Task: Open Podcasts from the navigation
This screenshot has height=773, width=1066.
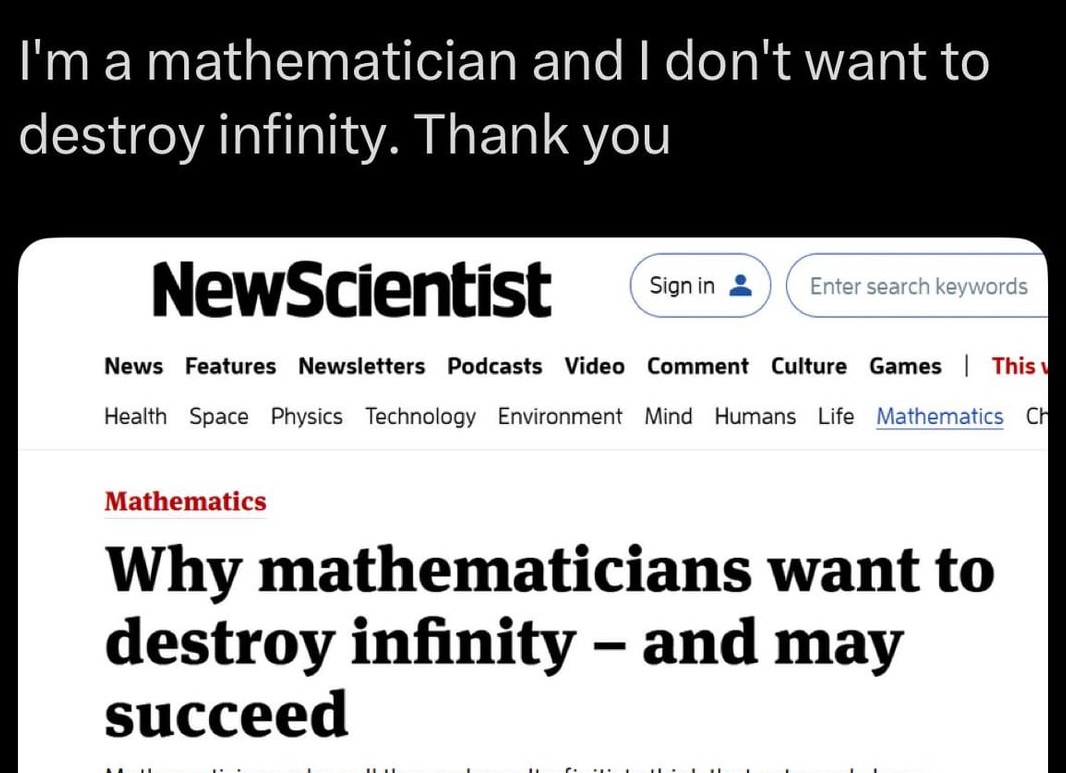Action: pos(494,366)
